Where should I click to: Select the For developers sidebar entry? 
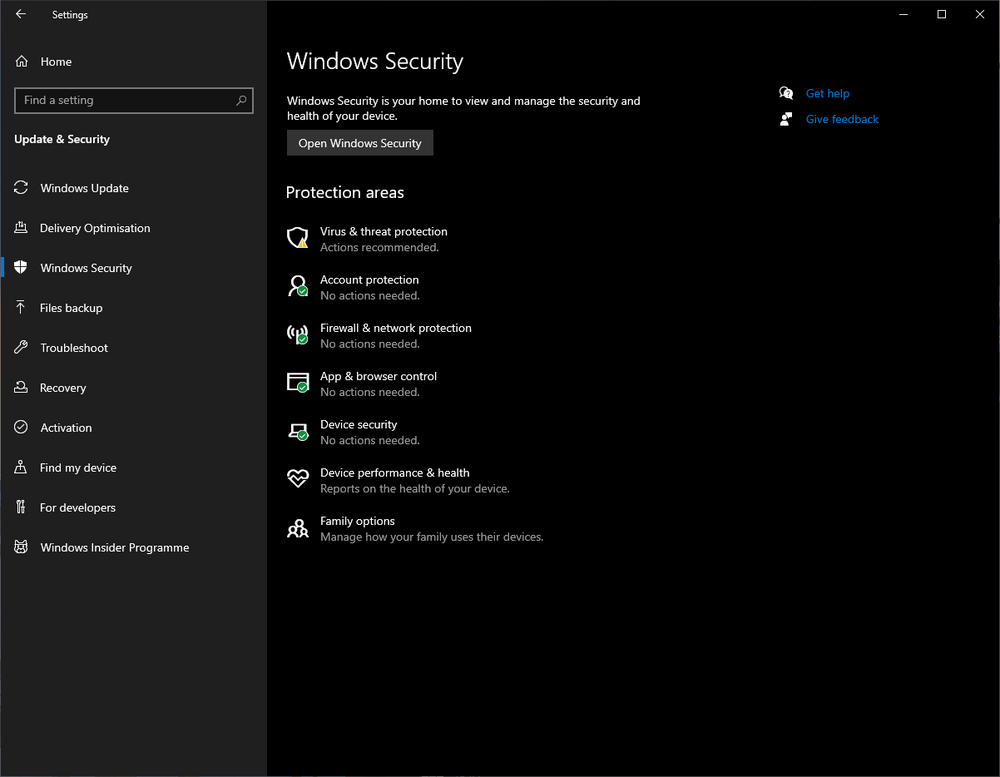pyautogui.click(x=78, y=508)
